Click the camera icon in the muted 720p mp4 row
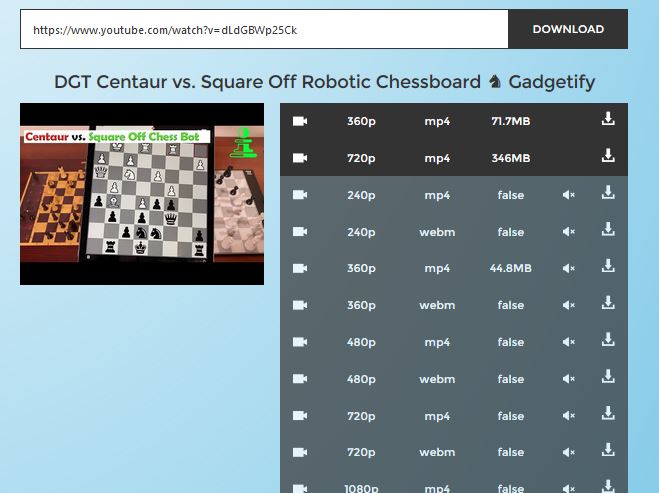Image resolution: width=659 pixels, height=493 pixels. 300,416
